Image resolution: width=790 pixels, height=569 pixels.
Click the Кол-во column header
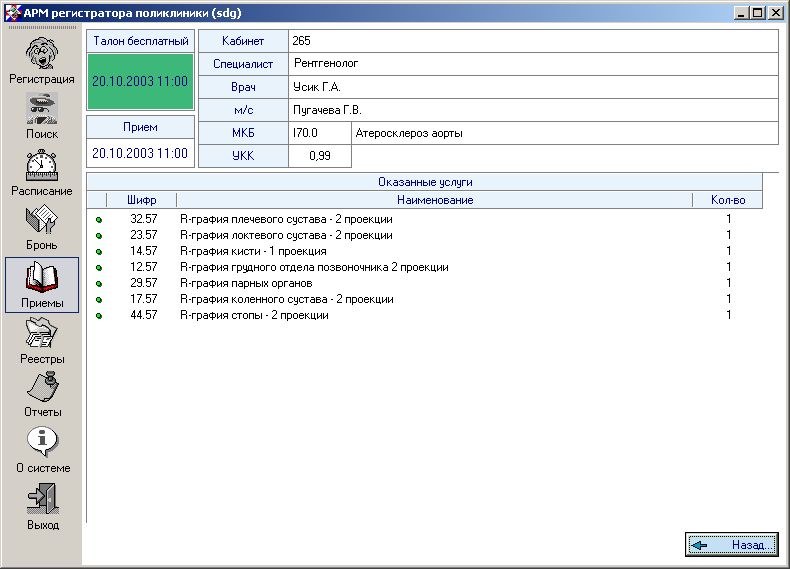click(728, 200)
